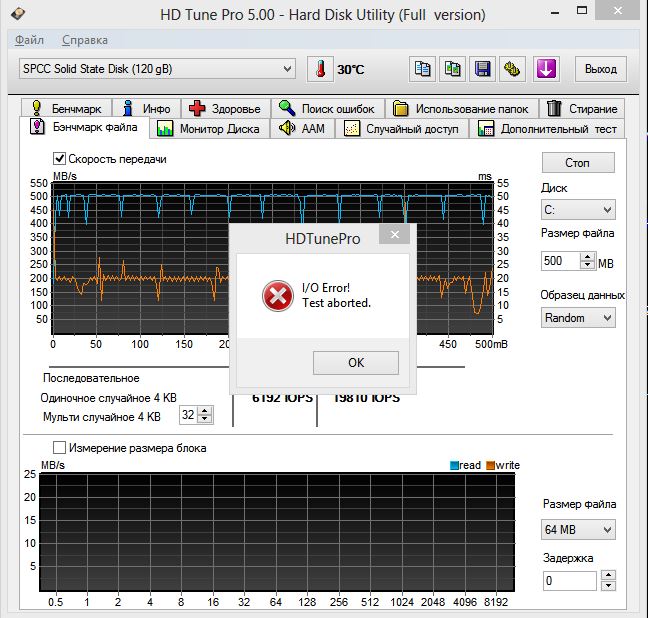Switch to the Стирание tab
648x618 pixels.
tap(582, 108)
